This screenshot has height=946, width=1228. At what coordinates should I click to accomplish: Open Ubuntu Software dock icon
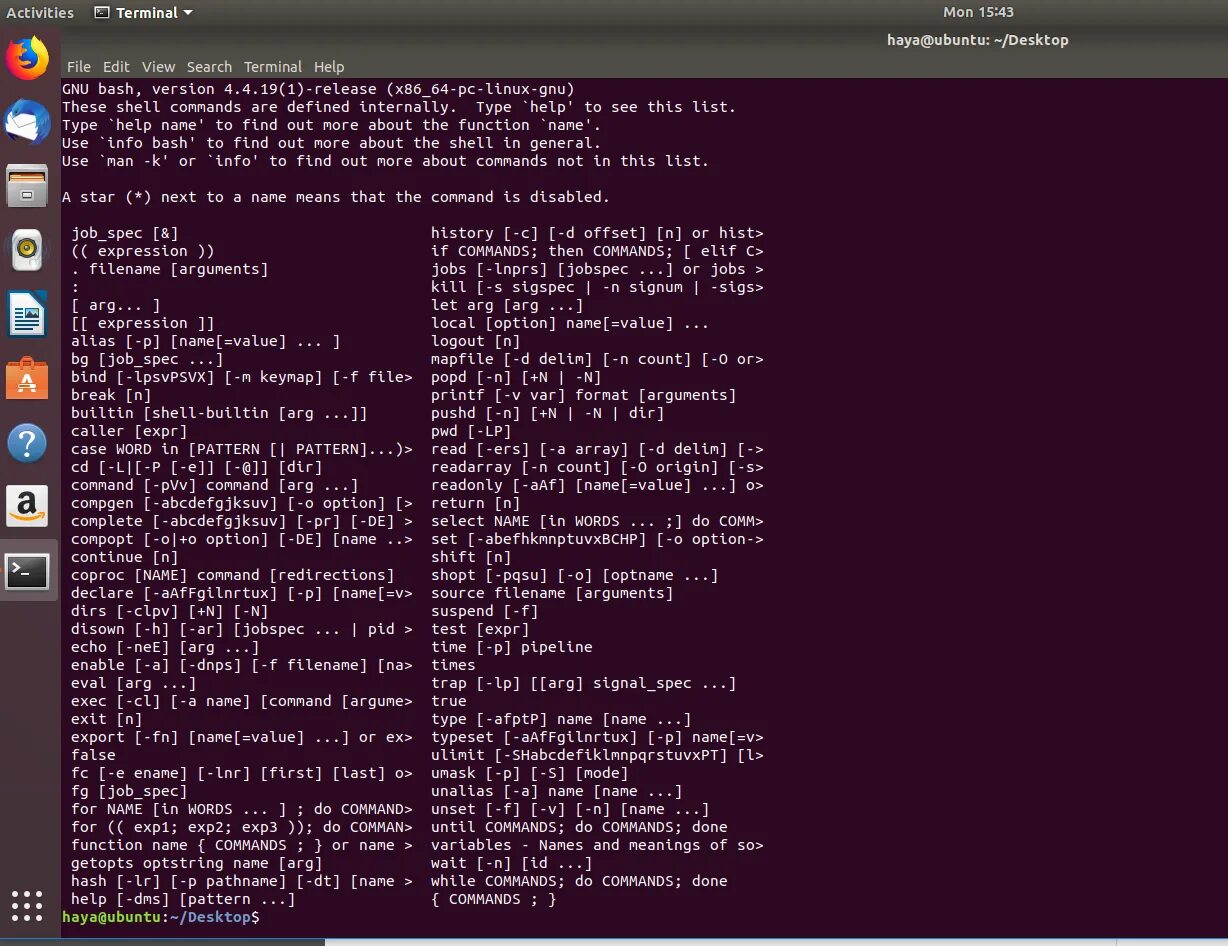coord(28,379)
